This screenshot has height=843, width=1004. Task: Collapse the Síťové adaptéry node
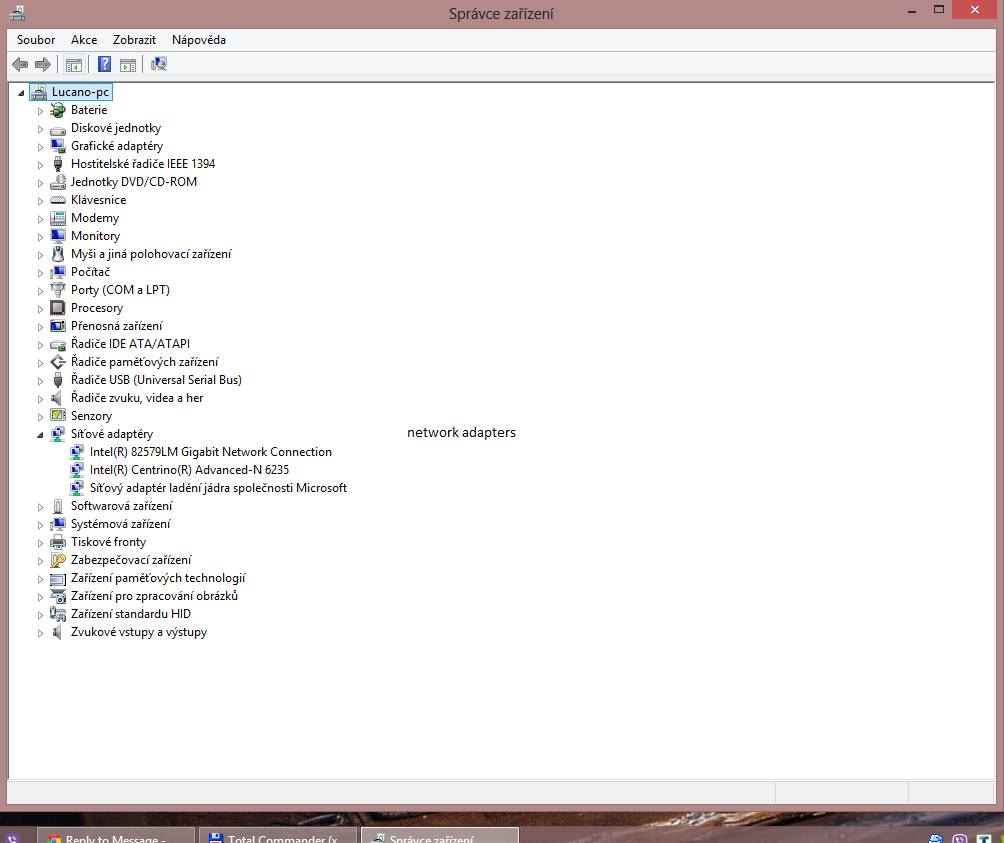(x=40, y=435)
